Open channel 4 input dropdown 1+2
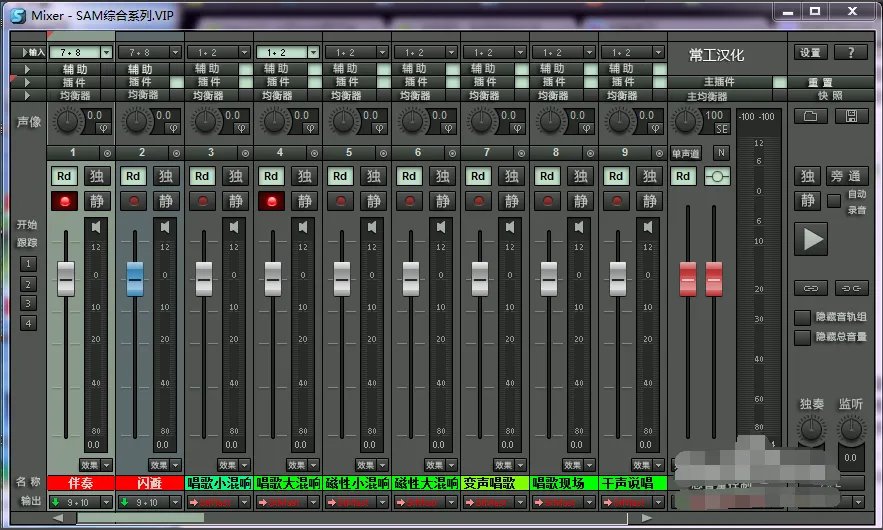The height and width of the screenshot is (530, 883). pos(313,52)
